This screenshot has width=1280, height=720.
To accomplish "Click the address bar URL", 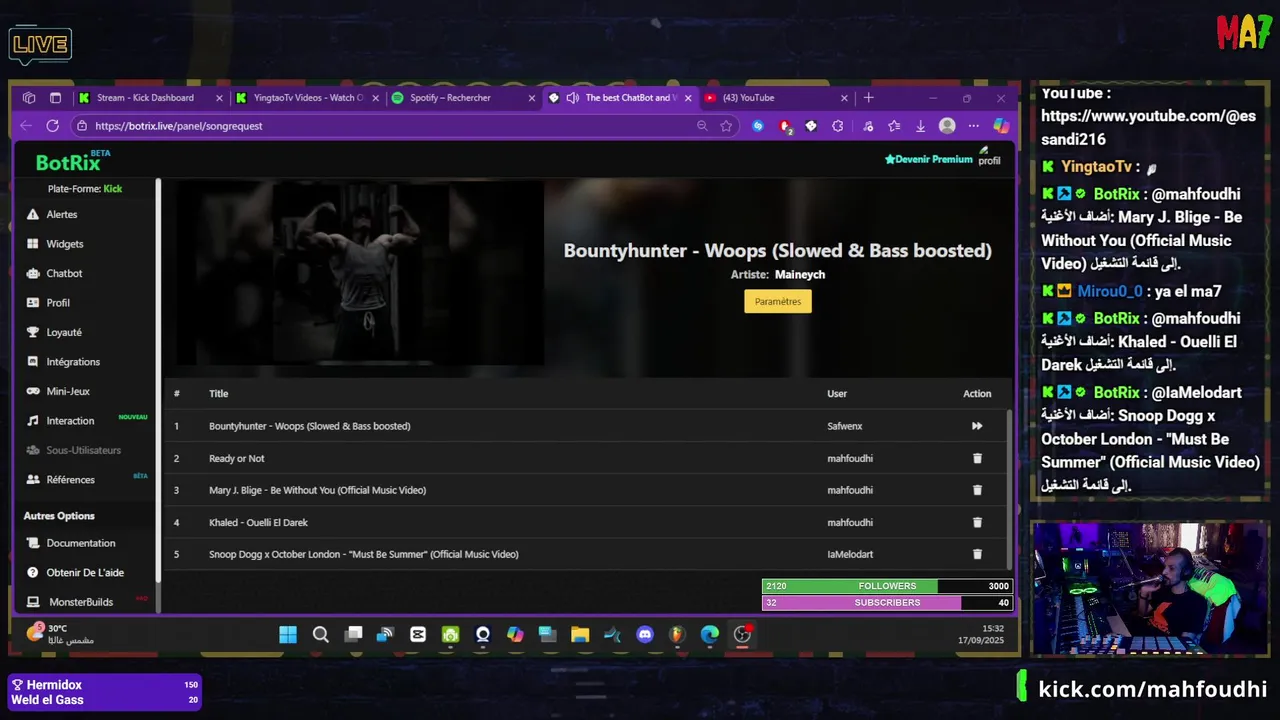I will point(178,126).
